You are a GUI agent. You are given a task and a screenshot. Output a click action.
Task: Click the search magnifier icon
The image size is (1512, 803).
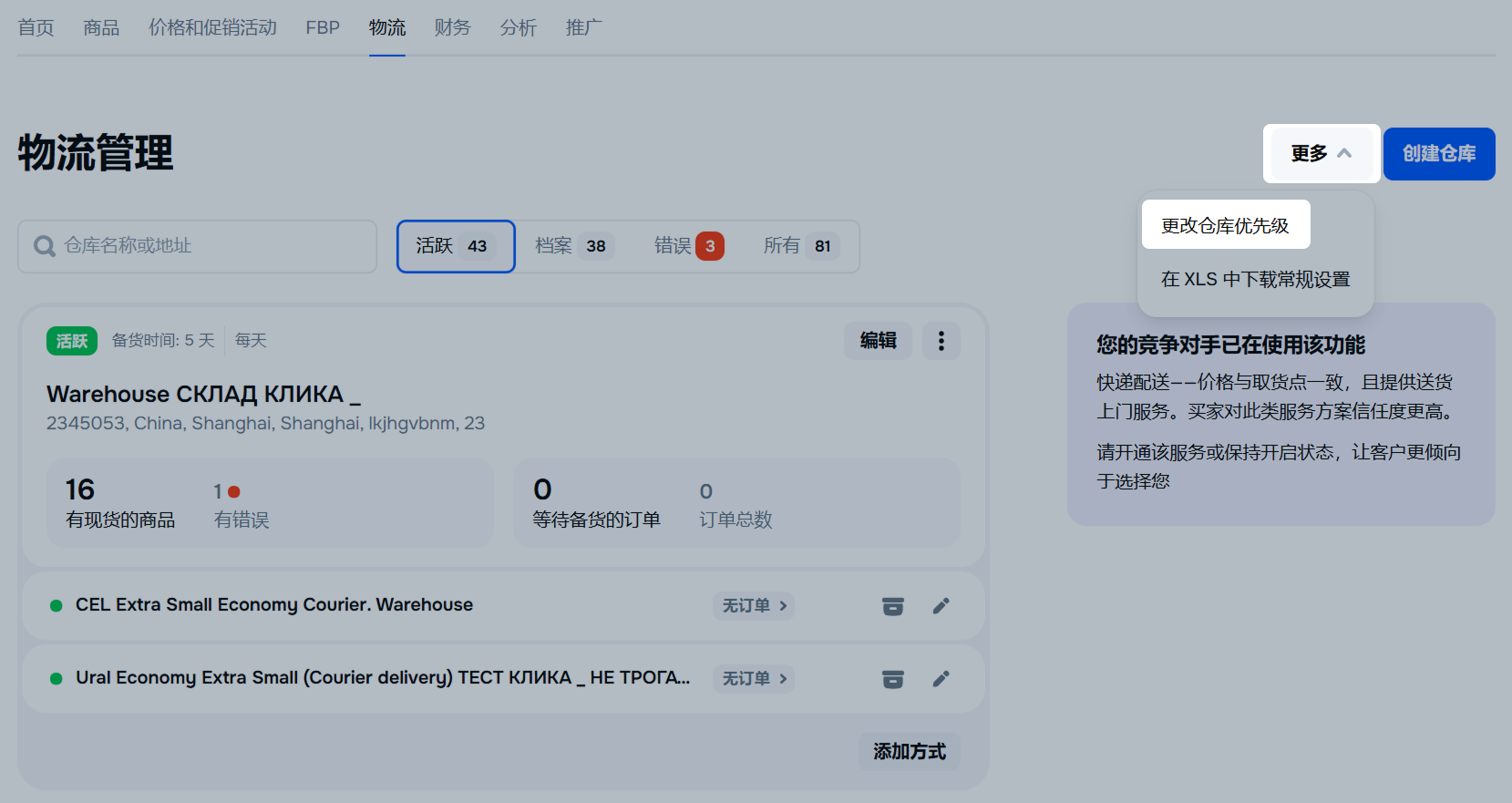pos(44,246)
